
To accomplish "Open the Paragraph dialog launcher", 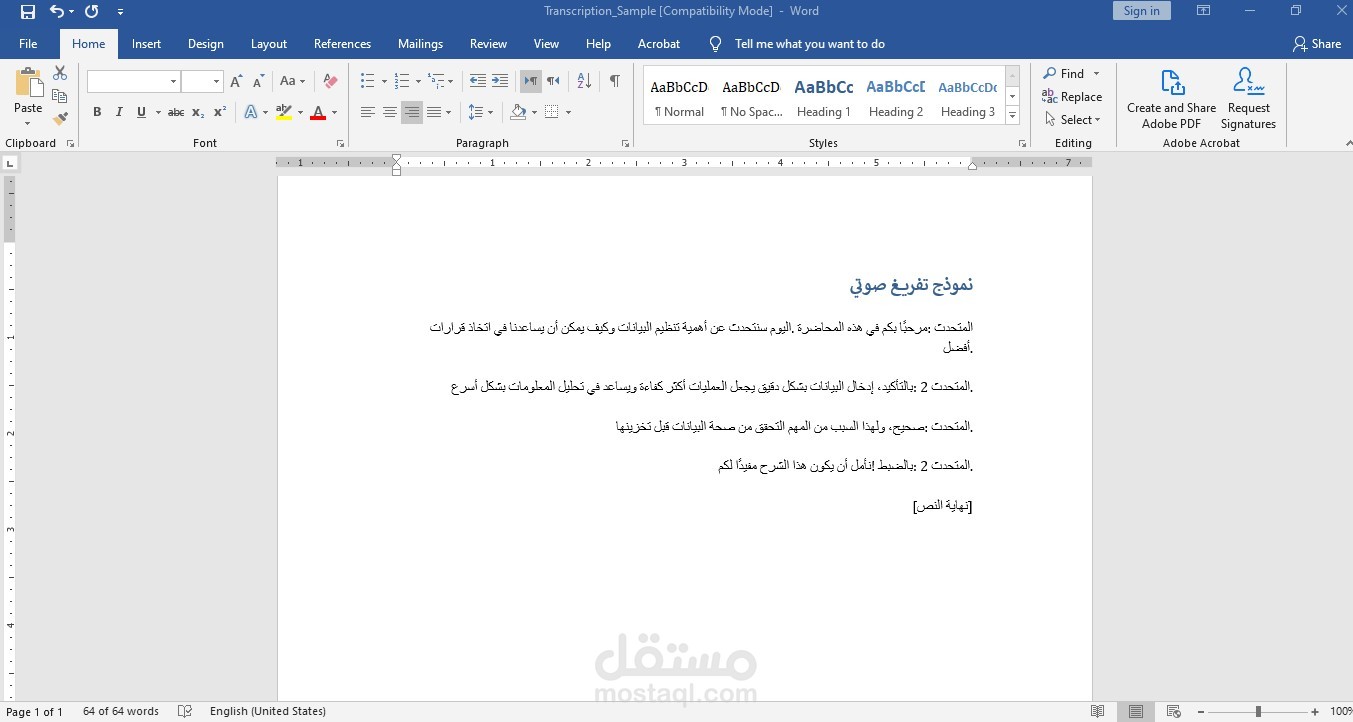I will [626, 144].
